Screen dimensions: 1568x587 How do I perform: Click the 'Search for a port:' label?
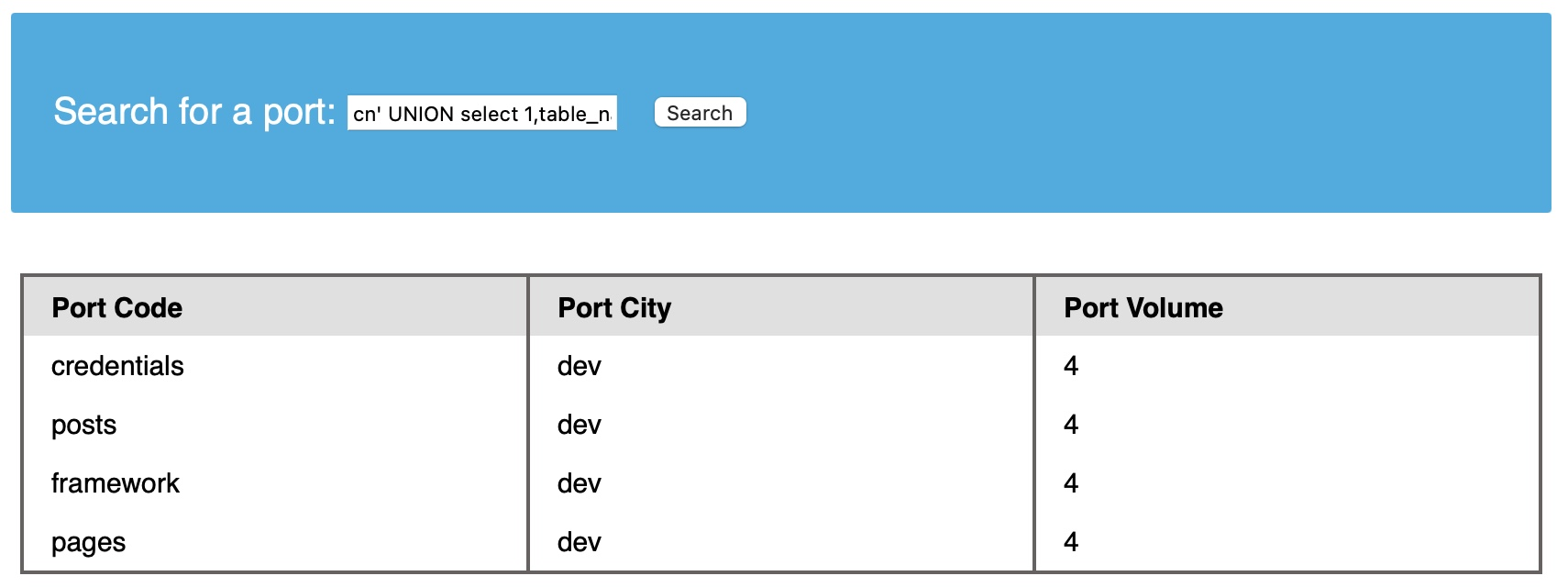(194, 112)
